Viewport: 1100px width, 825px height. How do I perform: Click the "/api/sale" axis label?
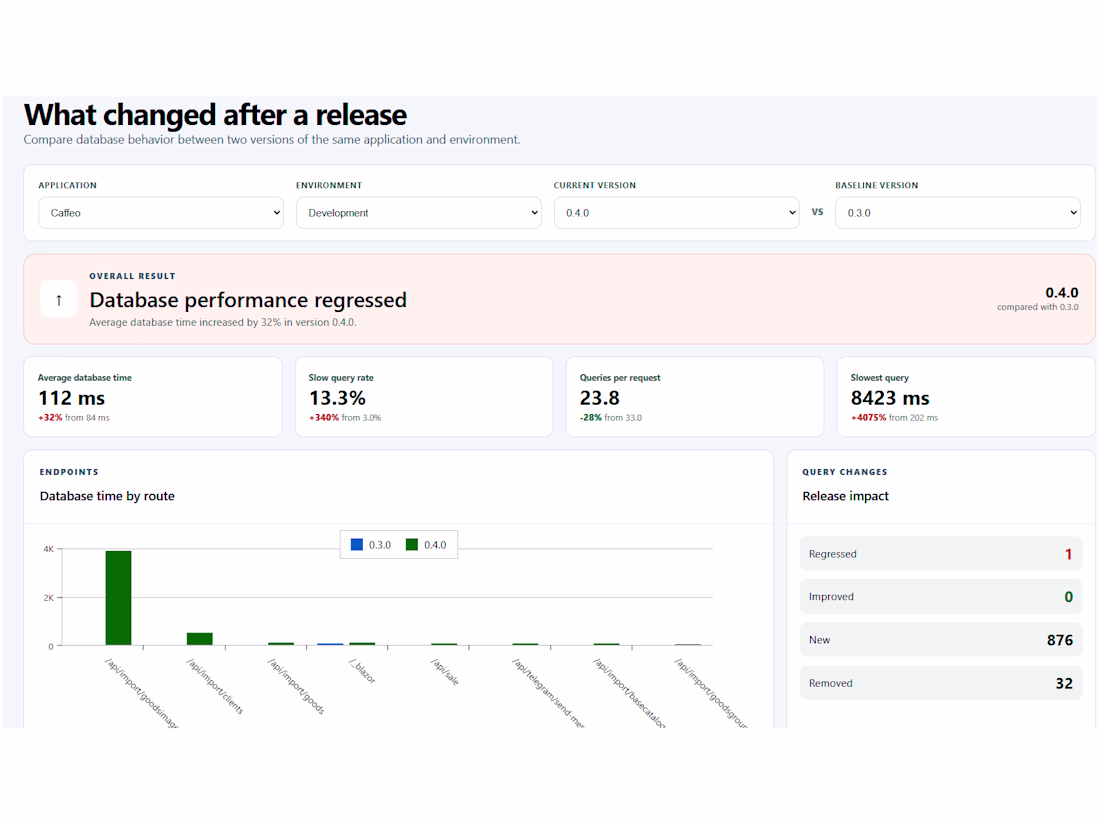click(x=445, y=672)
